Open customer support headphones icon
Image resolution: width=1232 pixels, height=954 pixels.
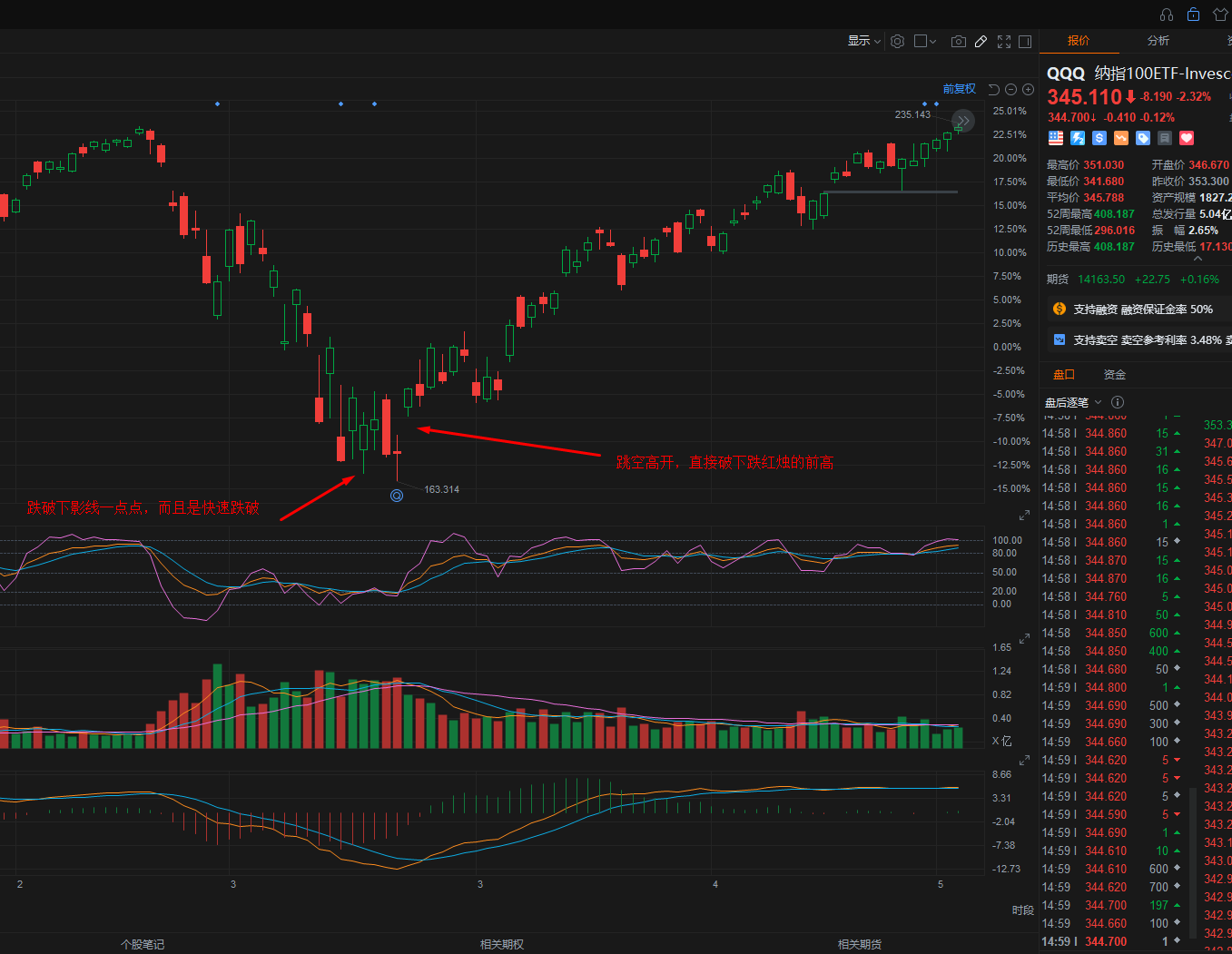(1167, 15)
